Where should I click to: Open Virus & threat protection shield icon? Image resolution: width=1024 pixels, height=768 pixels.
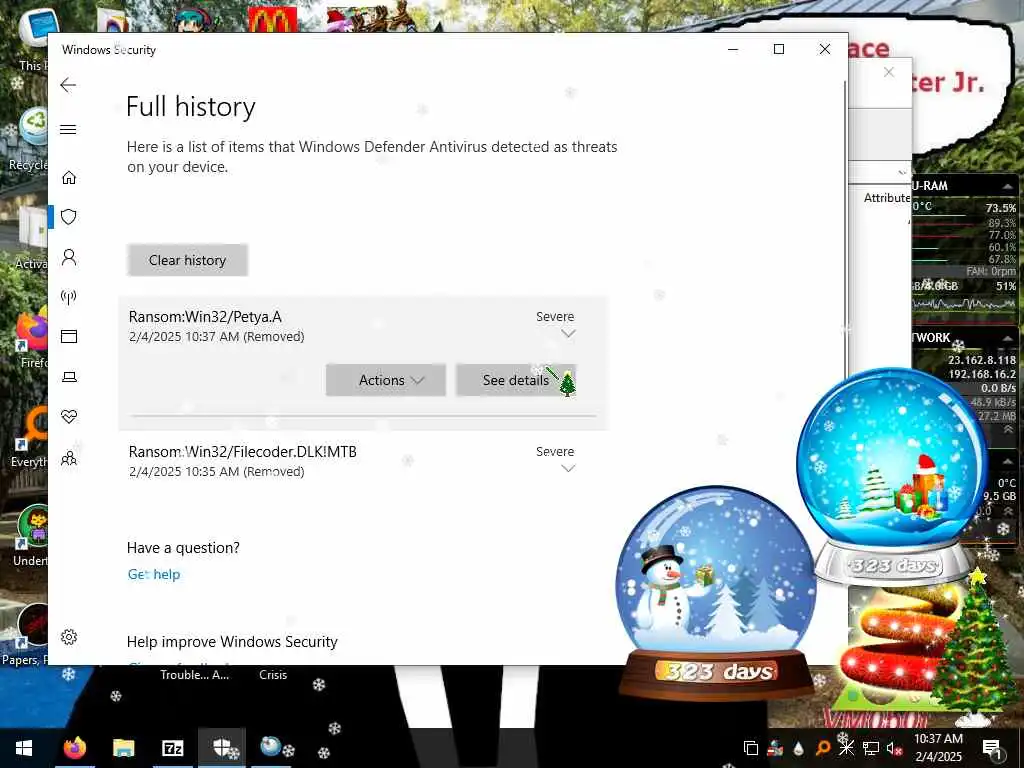(69, 217)
